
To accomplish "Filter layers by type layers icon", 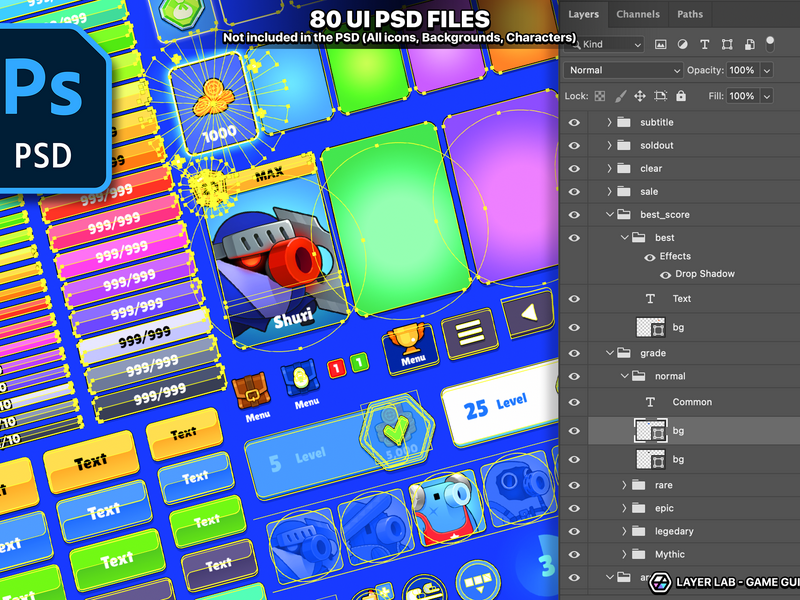I will pos(705,44).
